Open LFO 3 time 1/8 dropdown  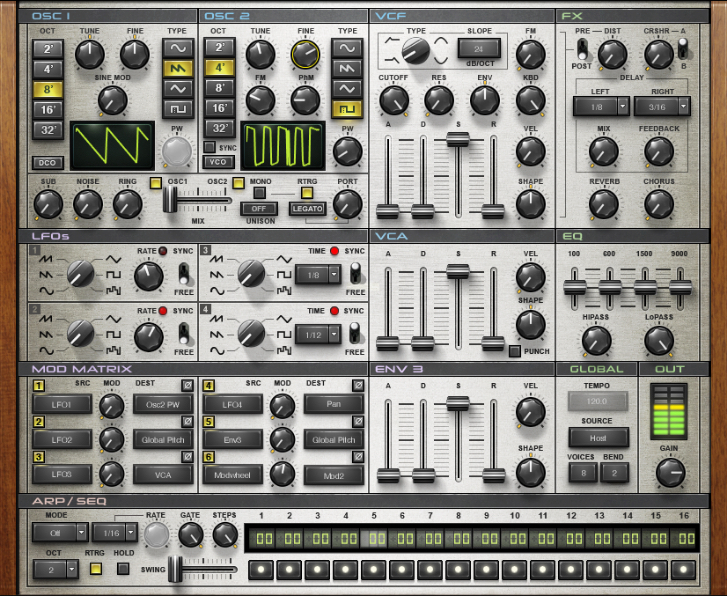[318, 275]
